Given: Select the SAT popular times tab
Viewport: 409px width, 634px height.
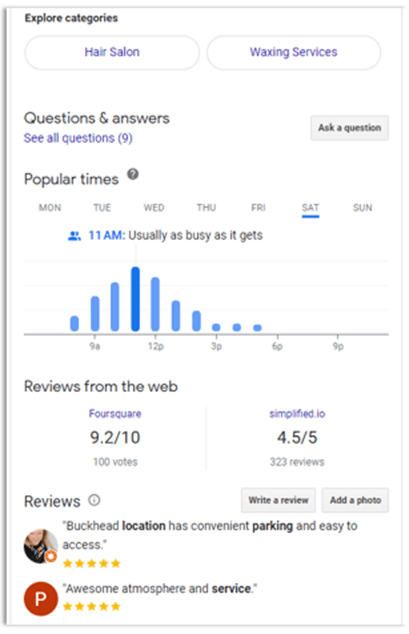Looking at the screenshot, I should (310, 209).
